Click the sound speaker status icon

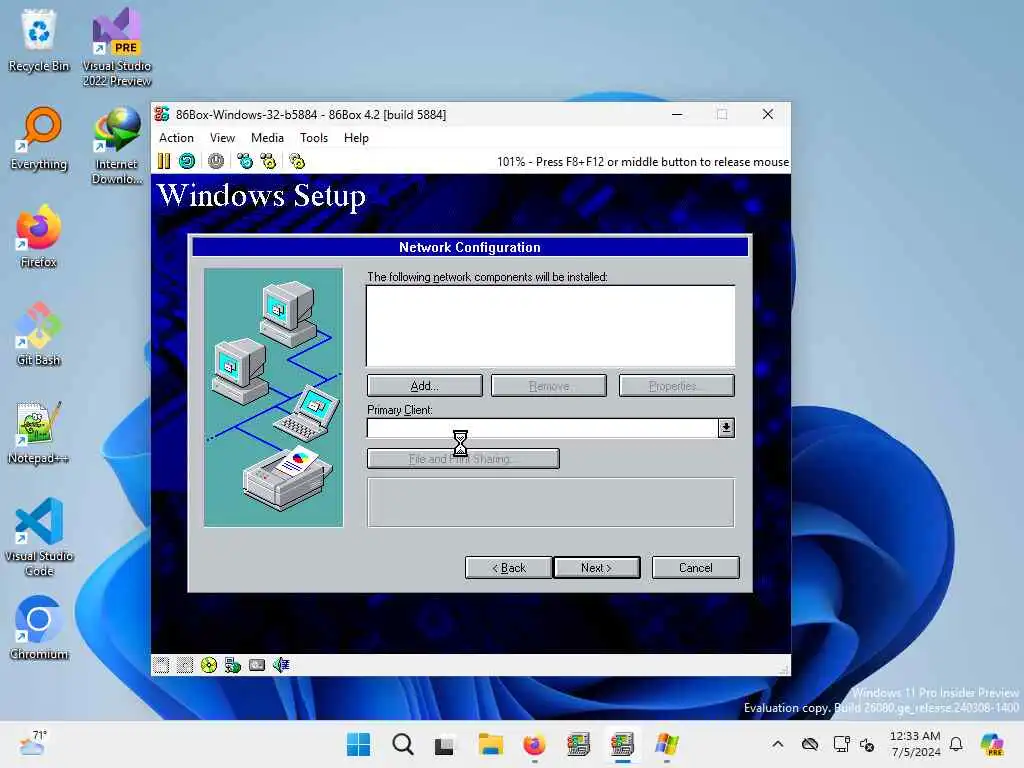[x=281, y=665]
